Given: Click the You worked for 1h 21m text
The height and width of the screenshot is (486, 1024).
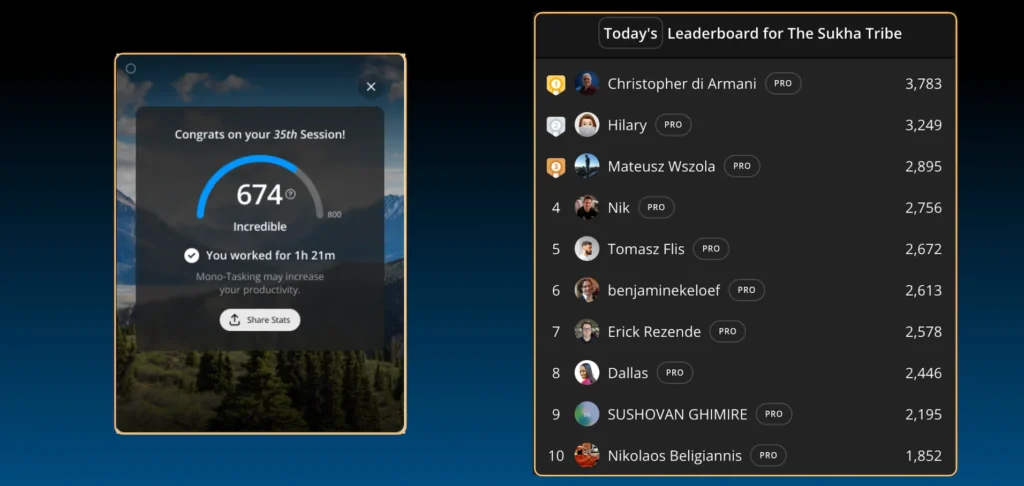Looking at the screenshot, I should click(x=270, y=255).
